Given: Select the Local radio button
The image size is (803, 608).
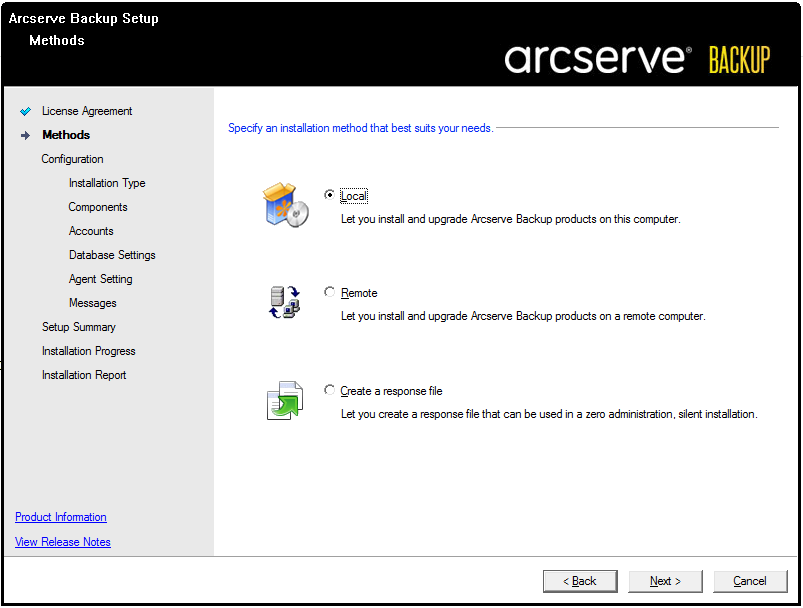Looking at the screenshot, I should click(x=329, y=195).
